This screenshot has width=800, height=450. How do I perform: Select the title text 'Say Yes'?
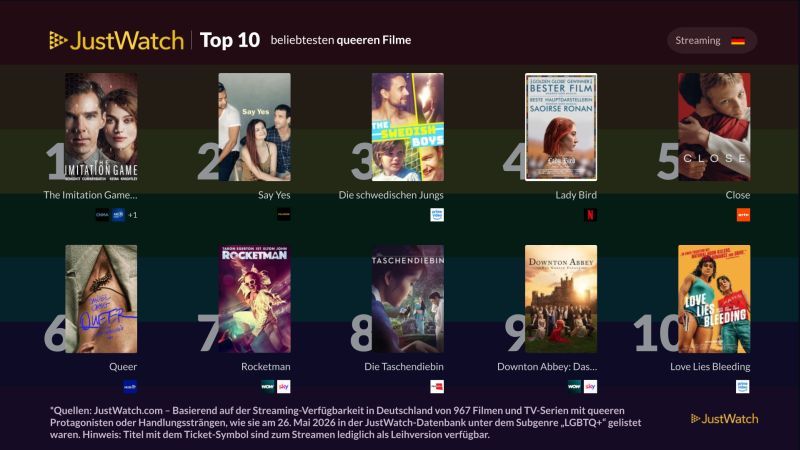point(274,195)
